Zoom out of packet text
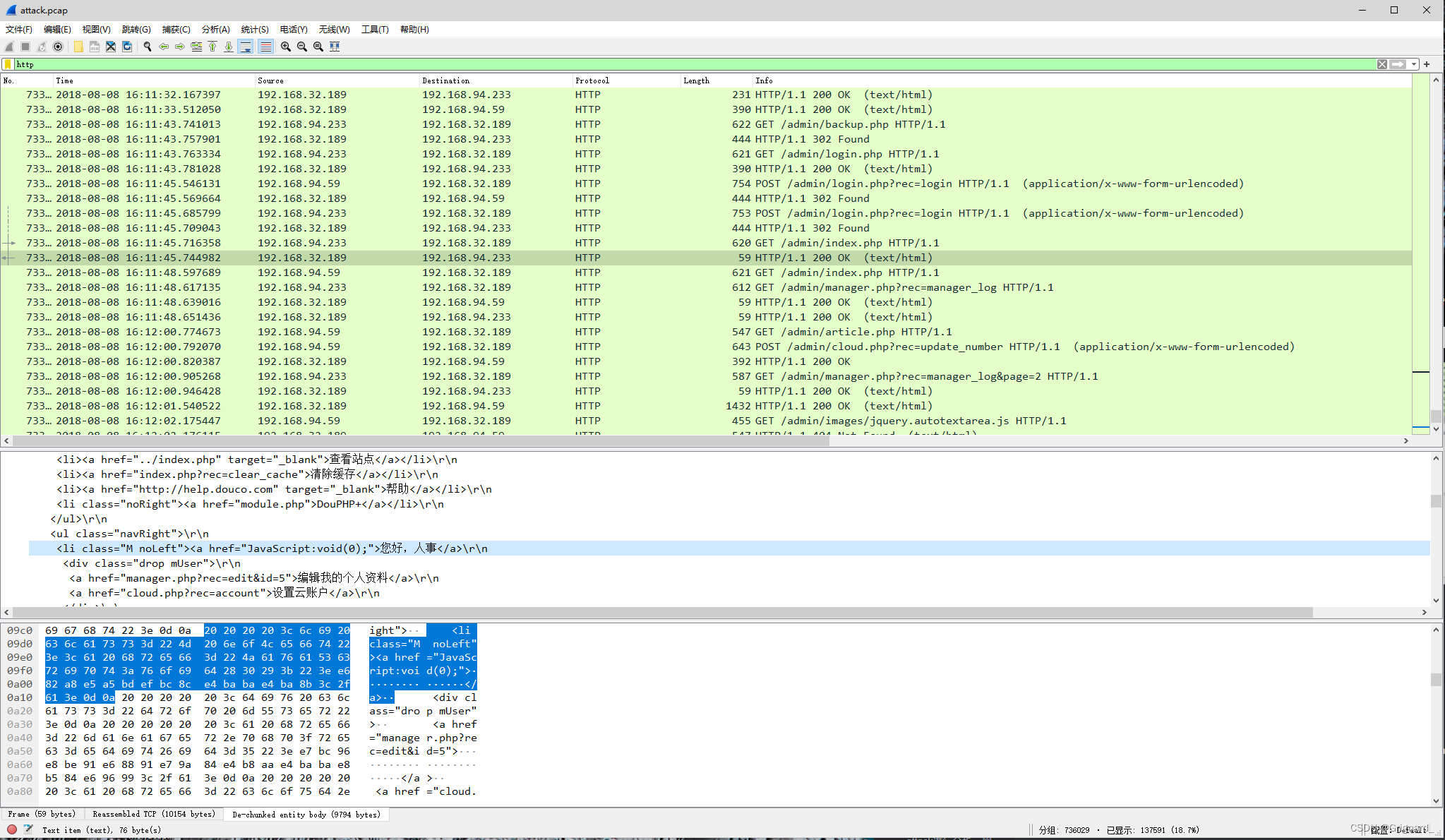Viewport: 1445px width, 840px height. [302, 47]
